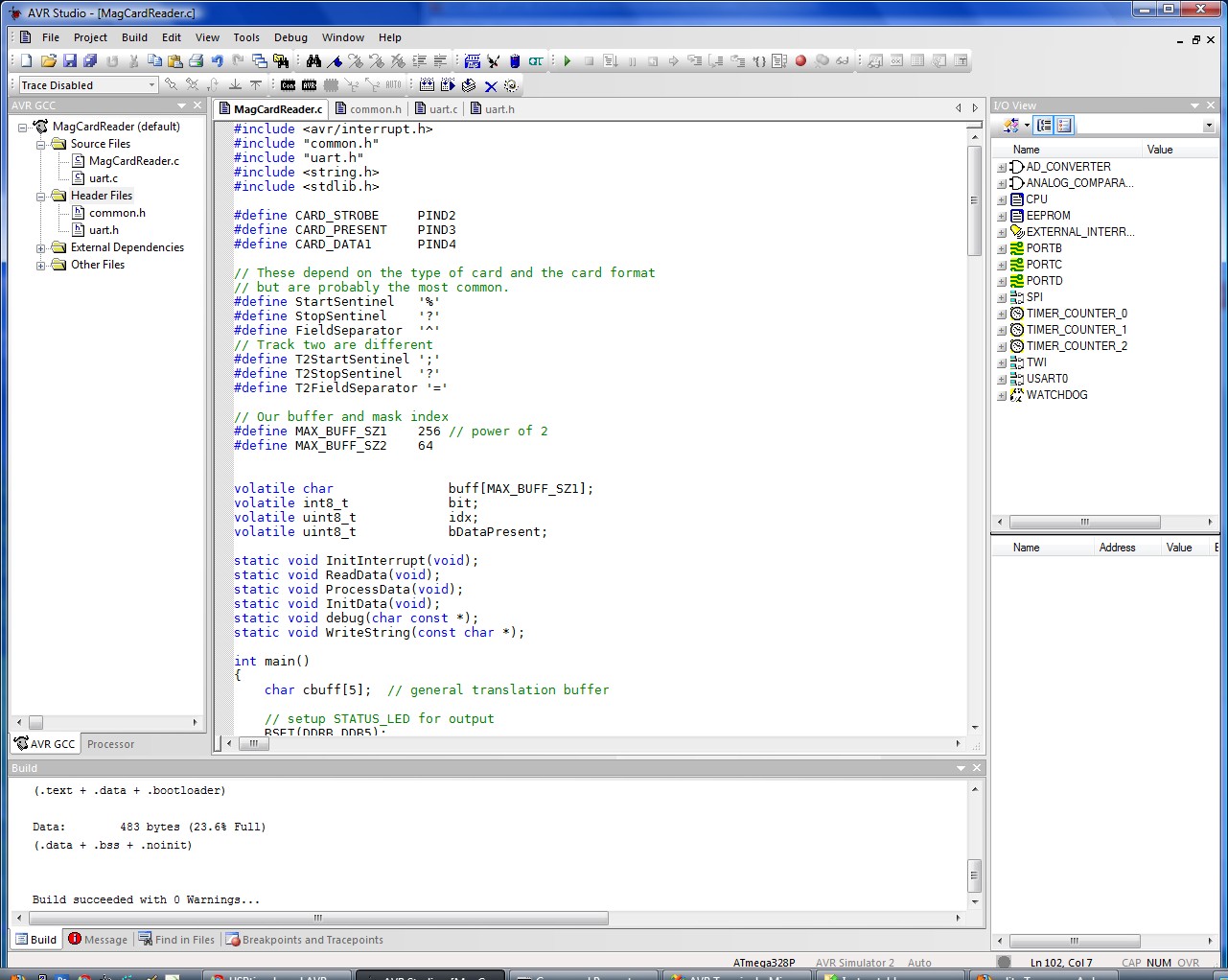Click the black AVR chip icon

[x=309, y=85]
